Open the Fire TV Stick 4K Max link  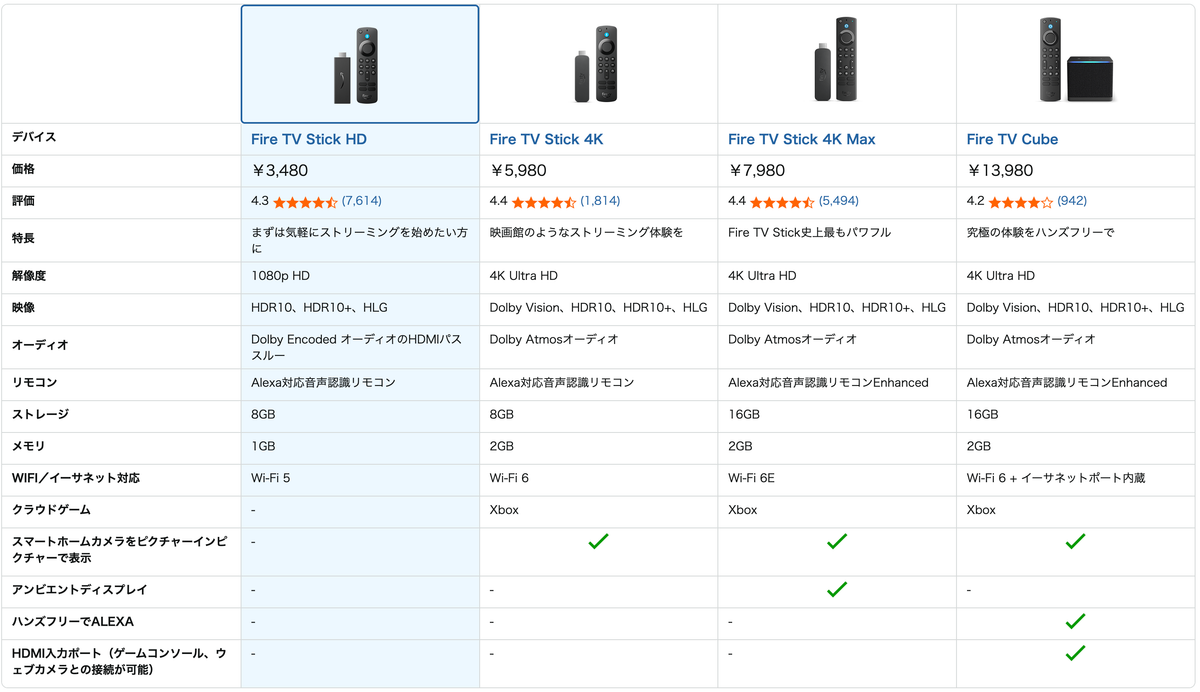801,139
